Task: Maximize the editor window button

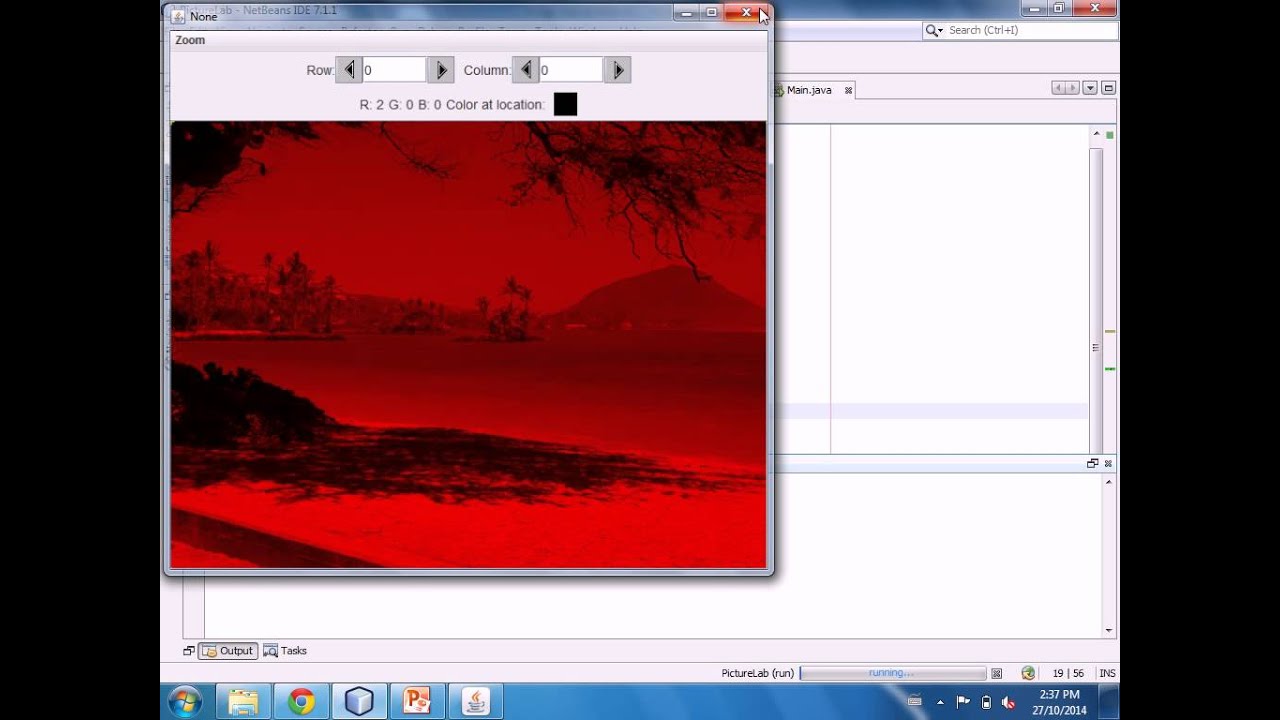Action: [x=1108, y=88]
